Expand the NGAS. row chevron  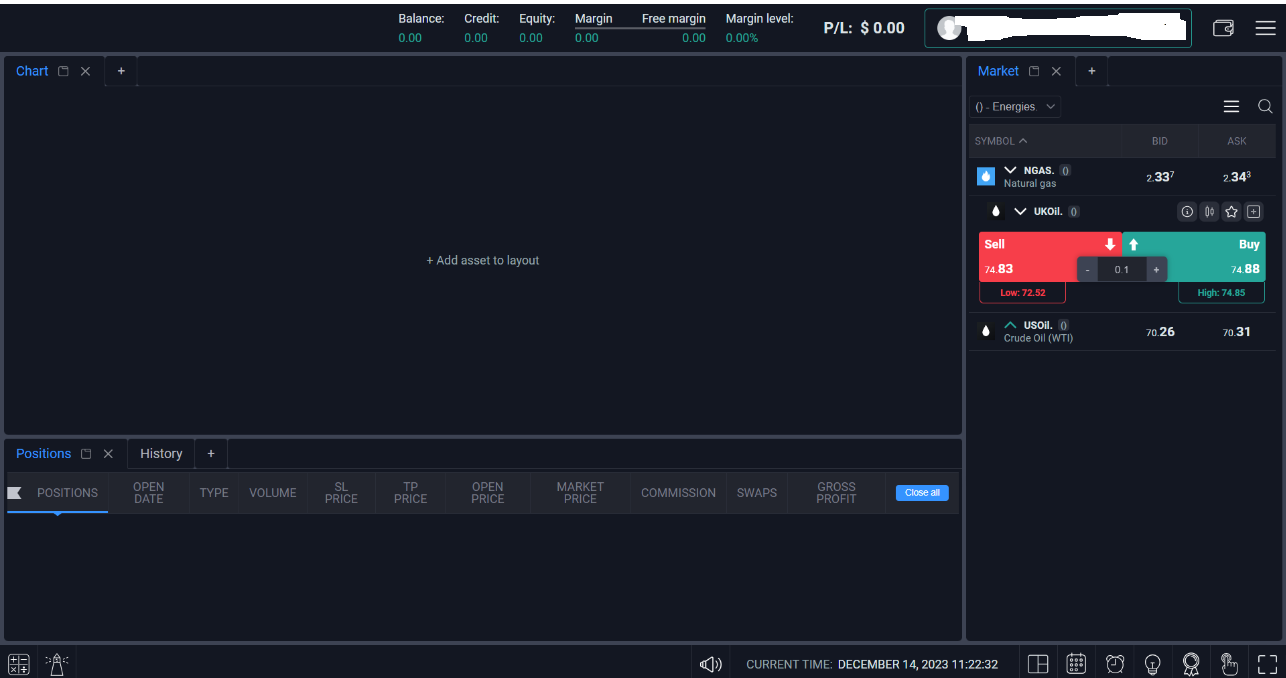pos(1010,170)
